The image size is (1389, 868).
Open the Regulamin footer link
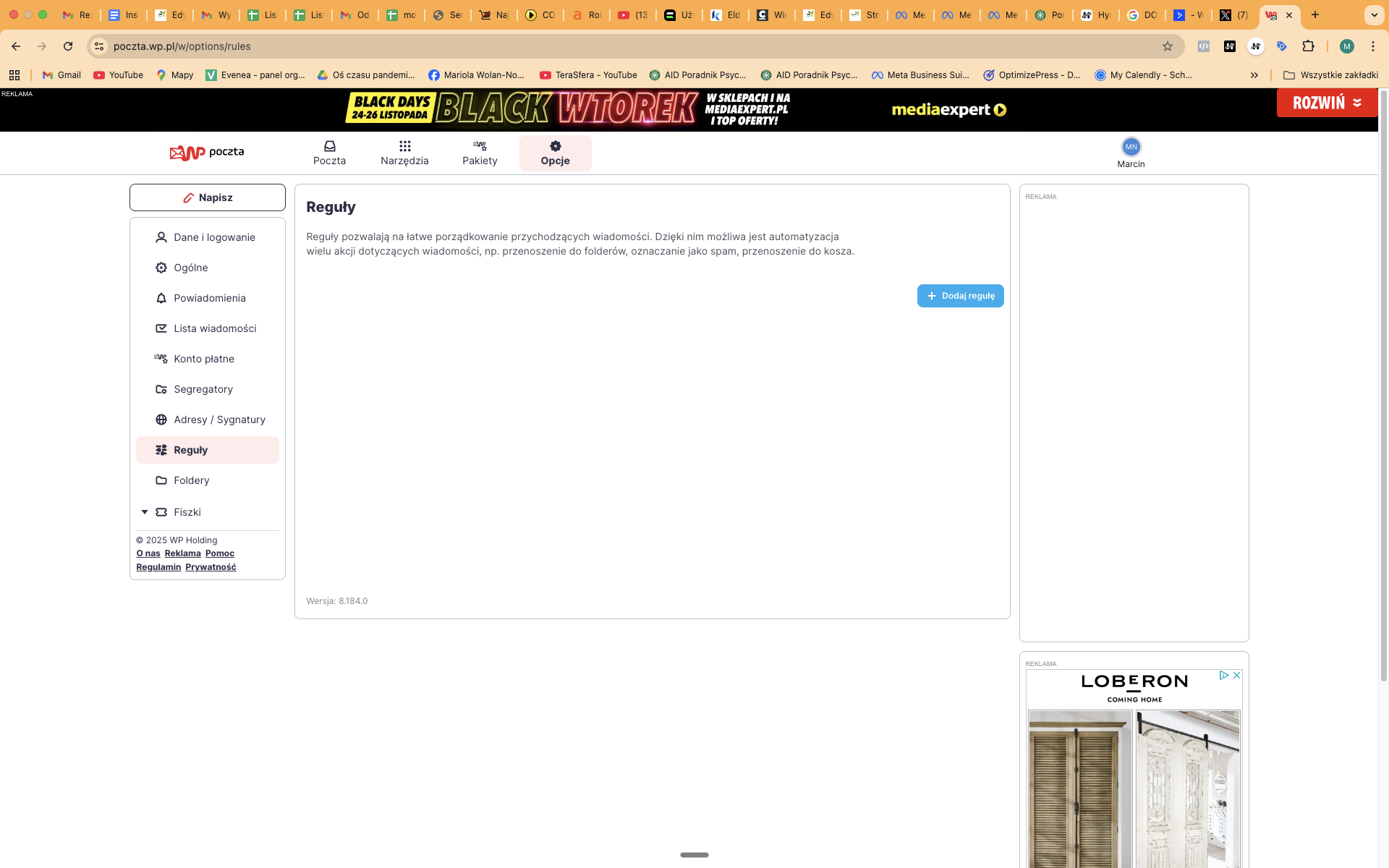coord(158,567)
